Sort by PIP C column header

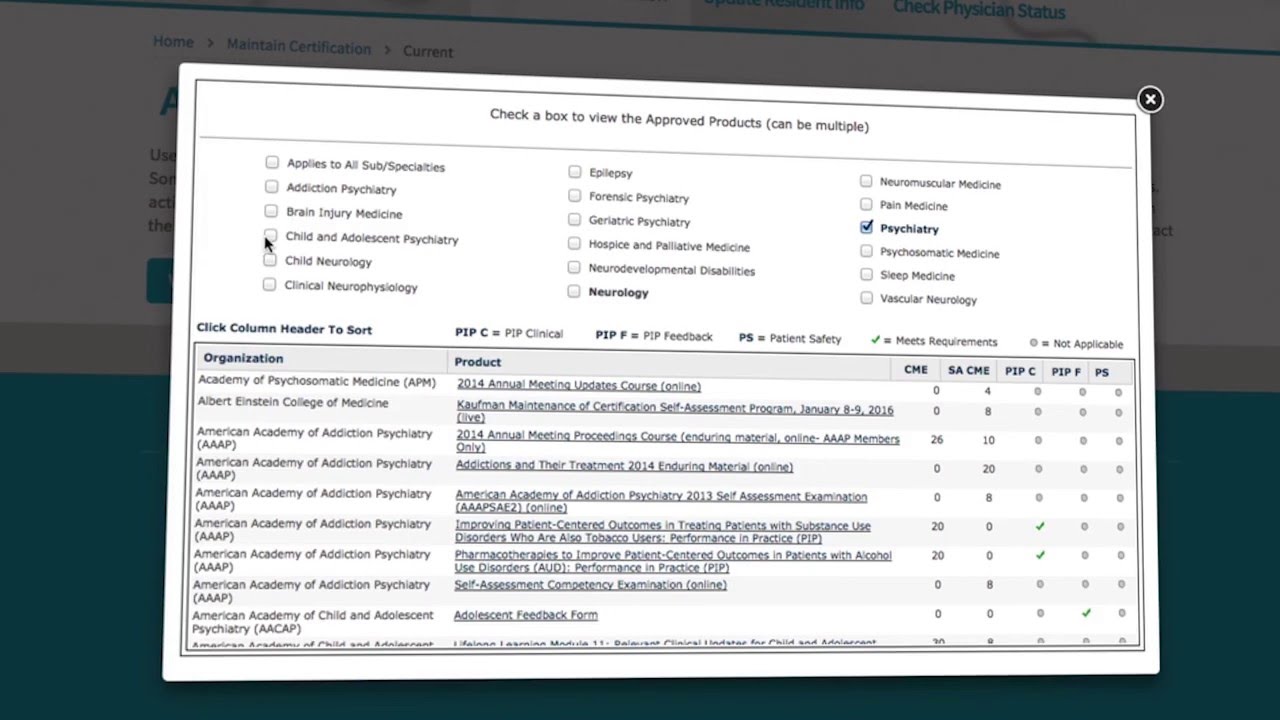1020,372
